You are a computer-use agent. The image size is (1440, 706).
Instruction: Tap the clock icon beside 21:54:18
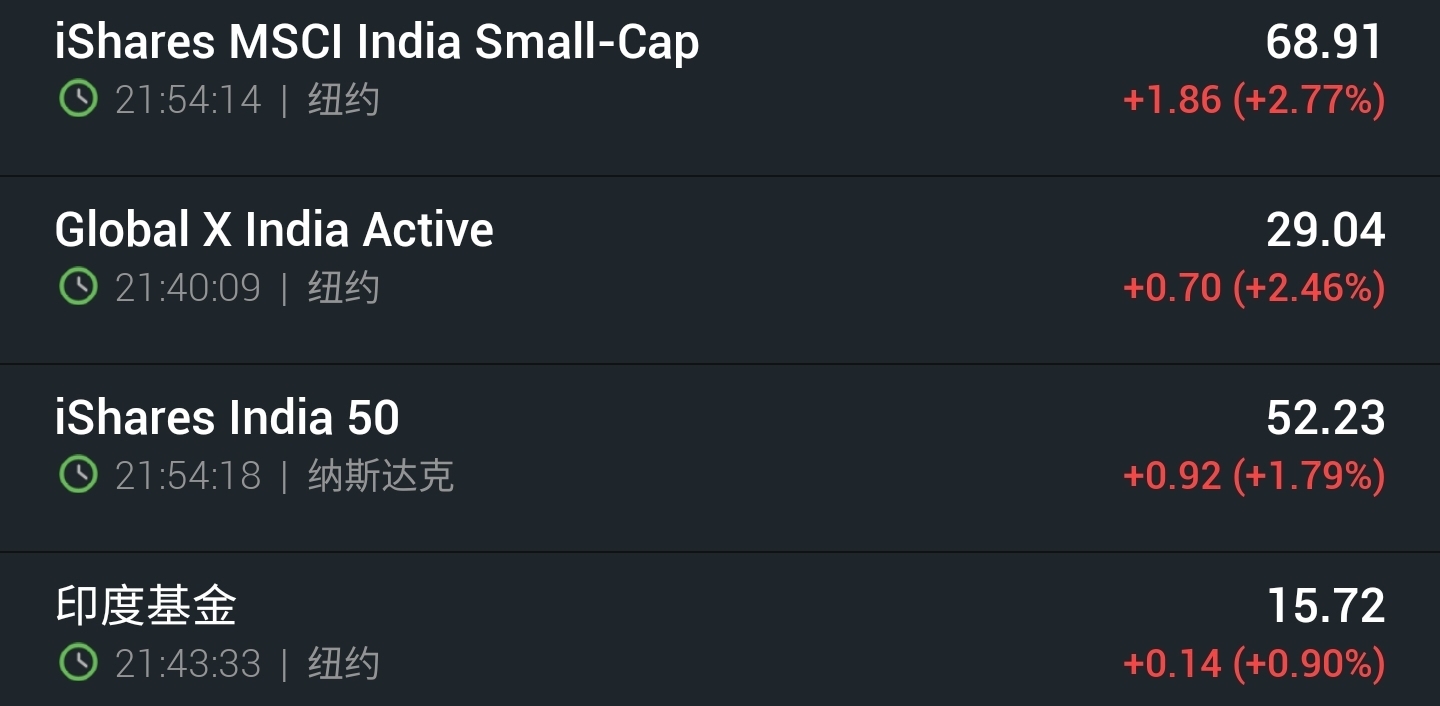[x=78, y=475]
